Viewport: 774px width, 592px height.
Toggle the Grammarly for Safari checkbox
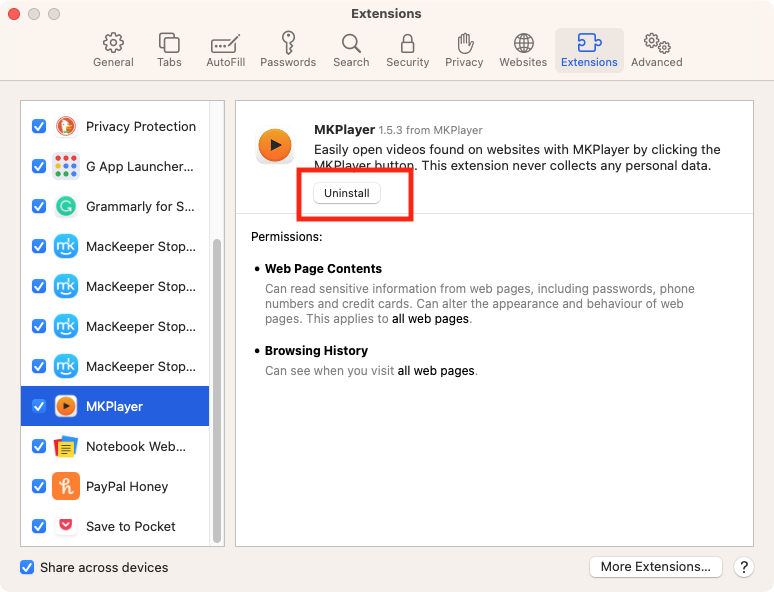[x=39, y=206]
